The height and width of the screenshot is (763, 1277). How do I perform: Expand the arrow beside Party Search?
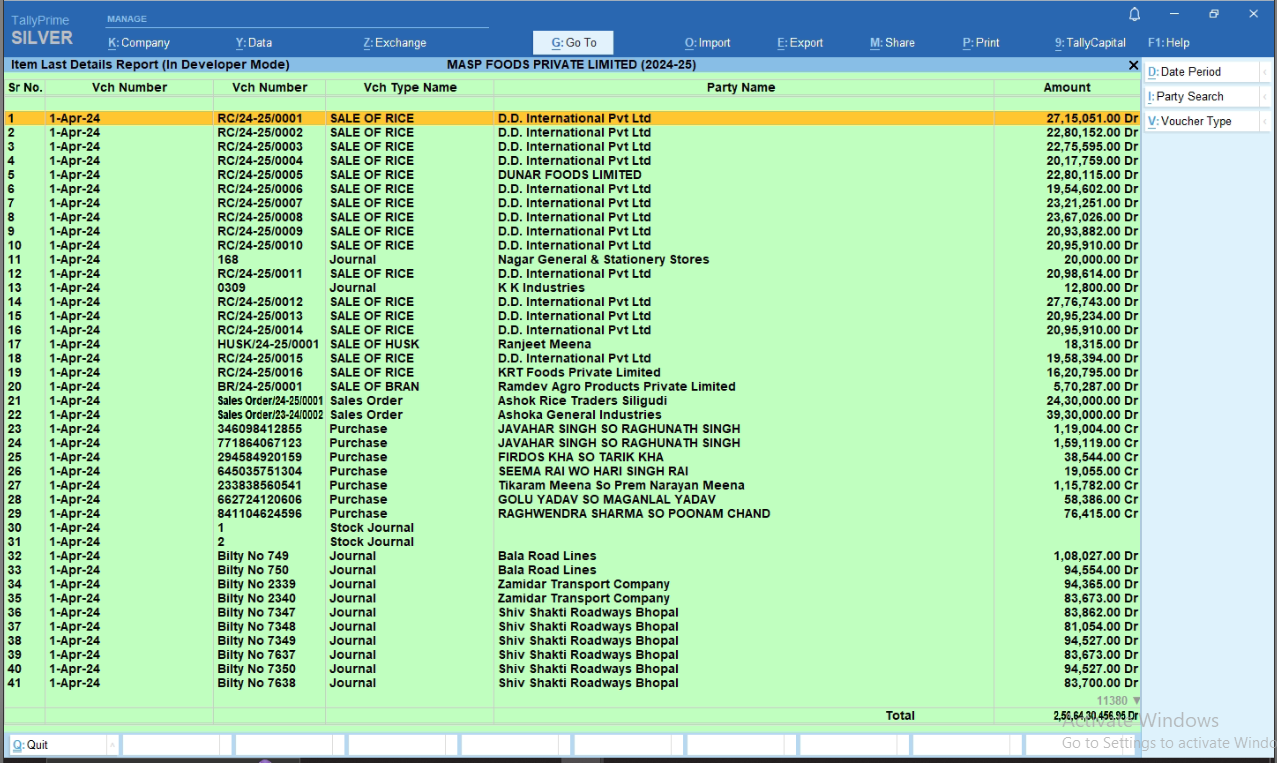(1265, 97)
